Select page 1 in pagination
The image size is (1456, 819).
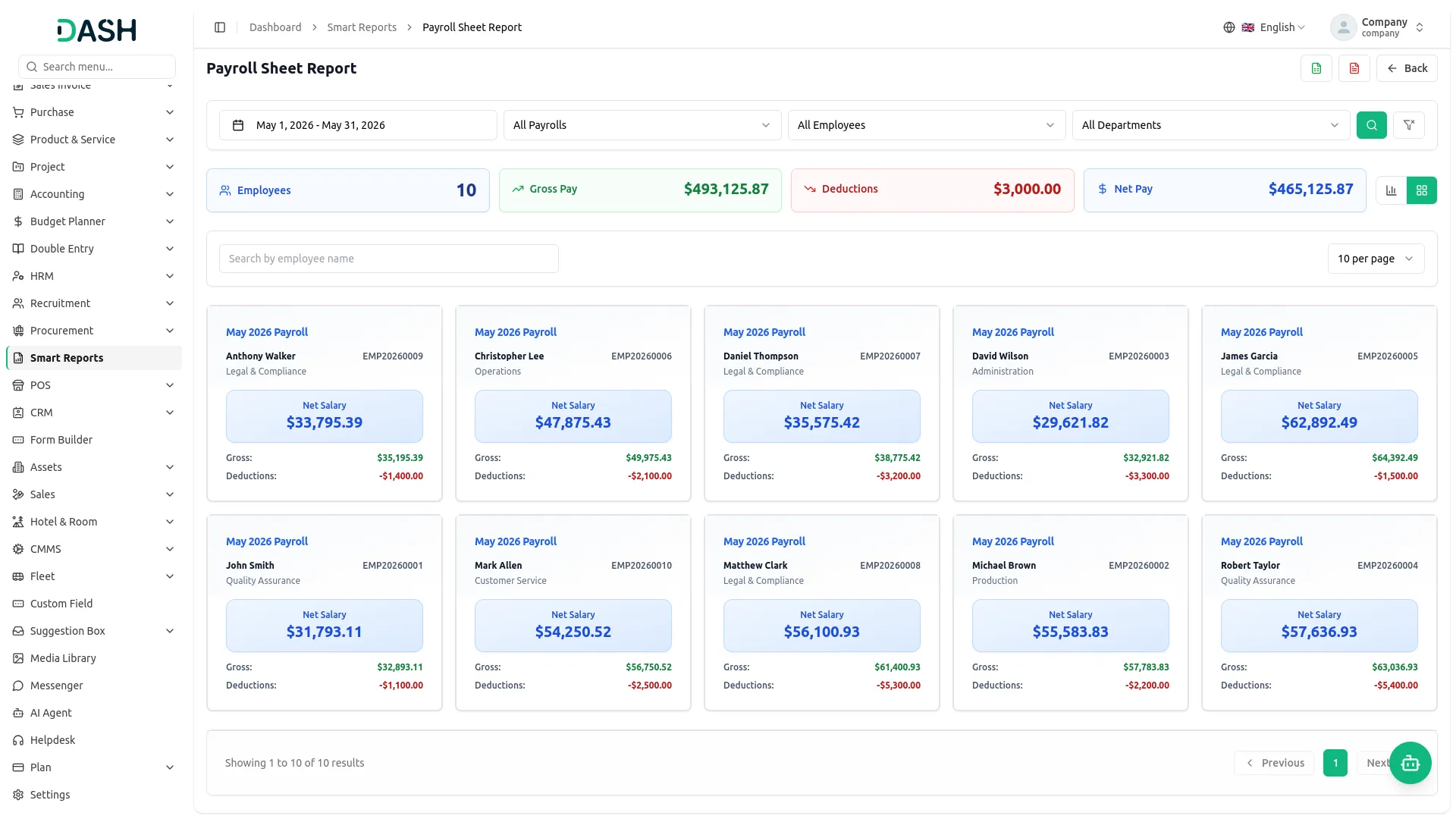pos(1335,763)
